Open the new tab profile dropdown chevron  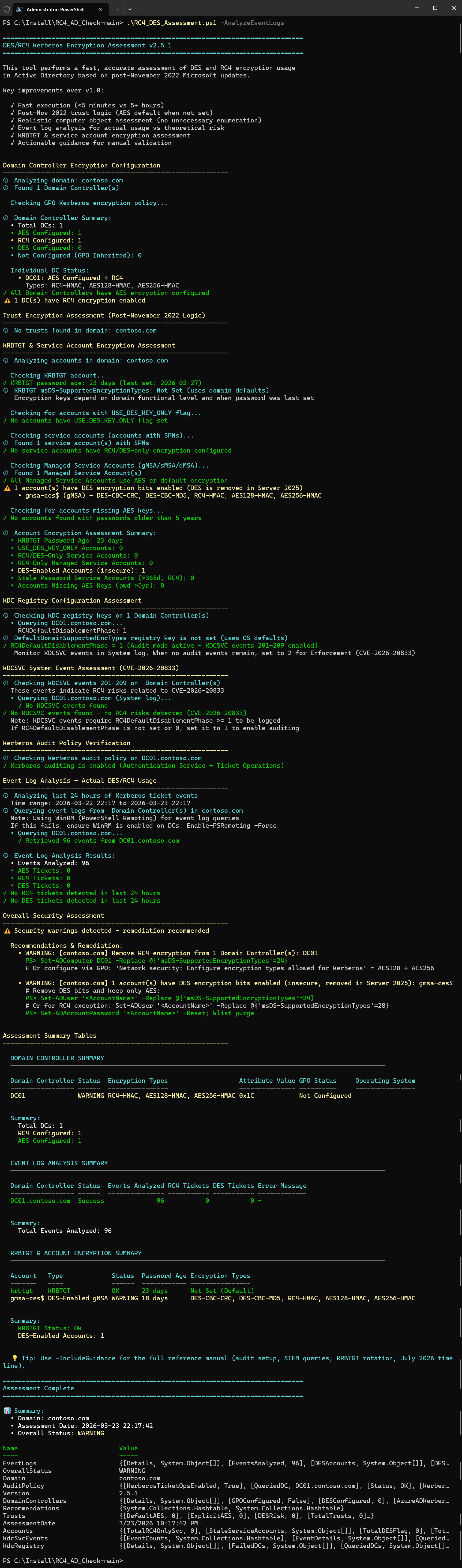click(x=130, y=9)
